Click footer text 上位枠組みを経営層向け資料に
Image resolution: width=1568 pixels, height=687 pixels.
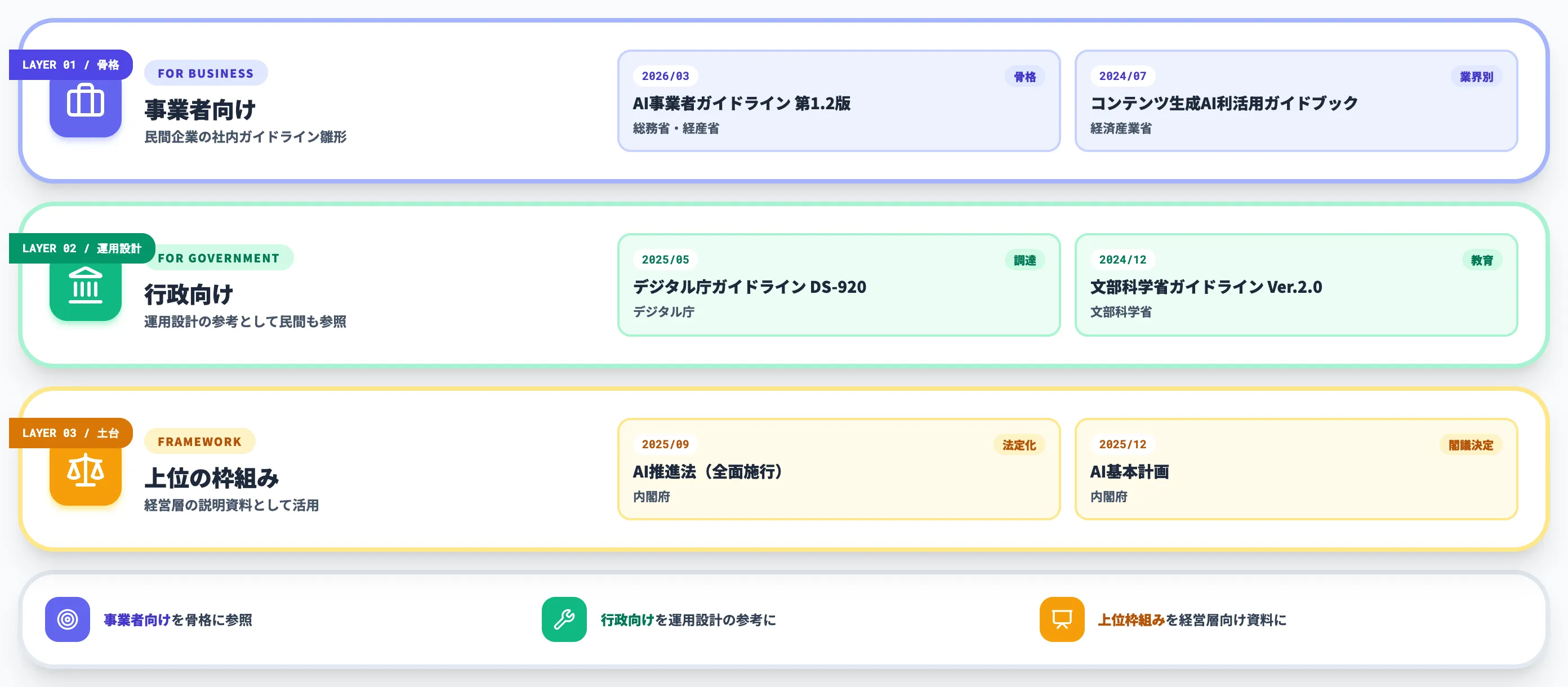[1192, 619]
